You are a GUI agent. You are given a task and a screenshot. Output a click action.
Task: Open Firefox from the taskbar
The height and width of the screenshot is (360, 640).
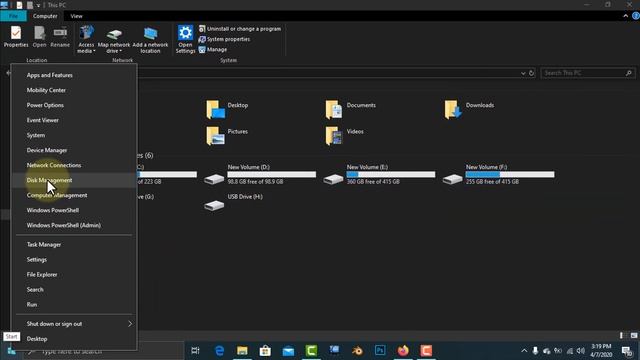(403, 351)
